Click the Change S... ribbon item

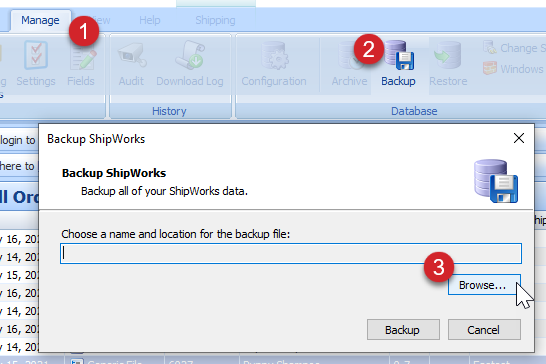coord(515,48)
